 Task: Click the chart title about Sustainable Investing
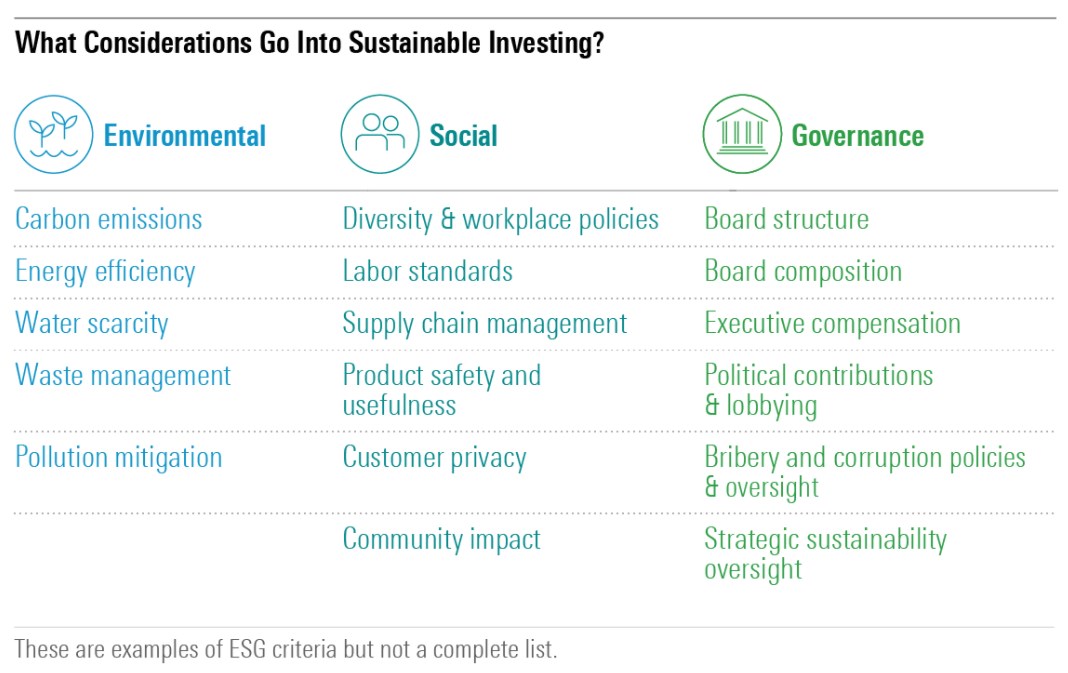pyautogui.click(x=309, y=44)
